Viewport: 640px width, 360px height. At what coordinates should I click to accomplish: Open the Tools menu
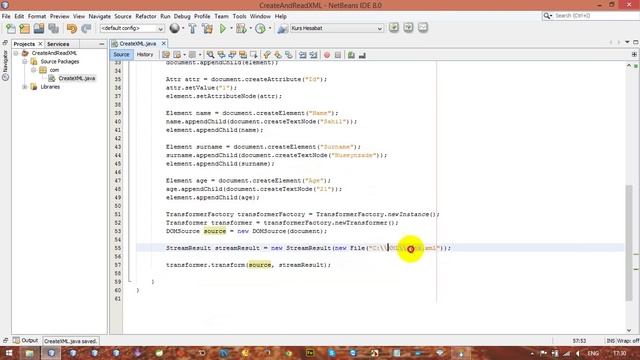click(239, 16)
